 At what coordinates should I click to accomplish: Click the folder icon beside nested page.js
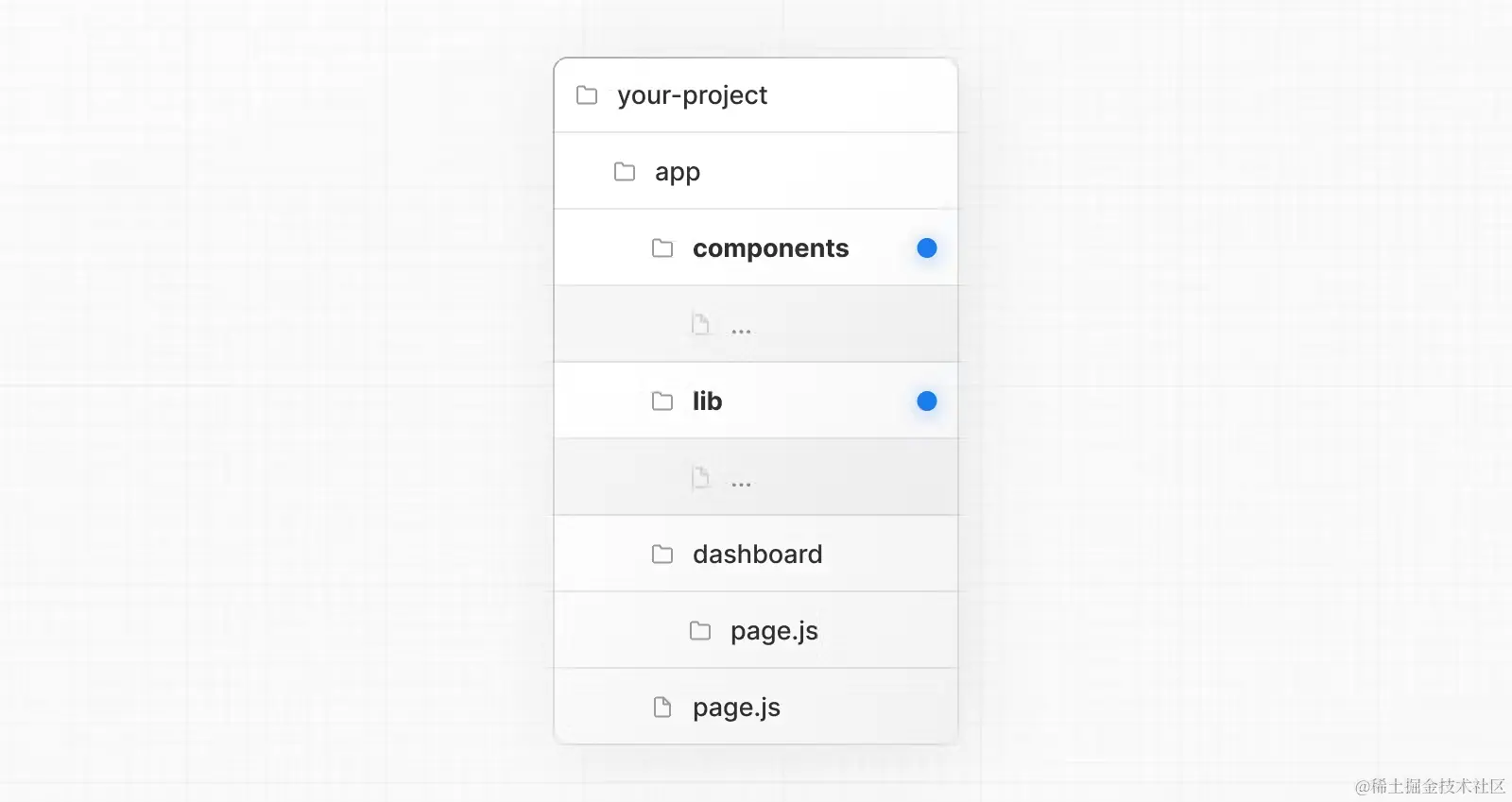pyautogui.click(x=700, y=631)
